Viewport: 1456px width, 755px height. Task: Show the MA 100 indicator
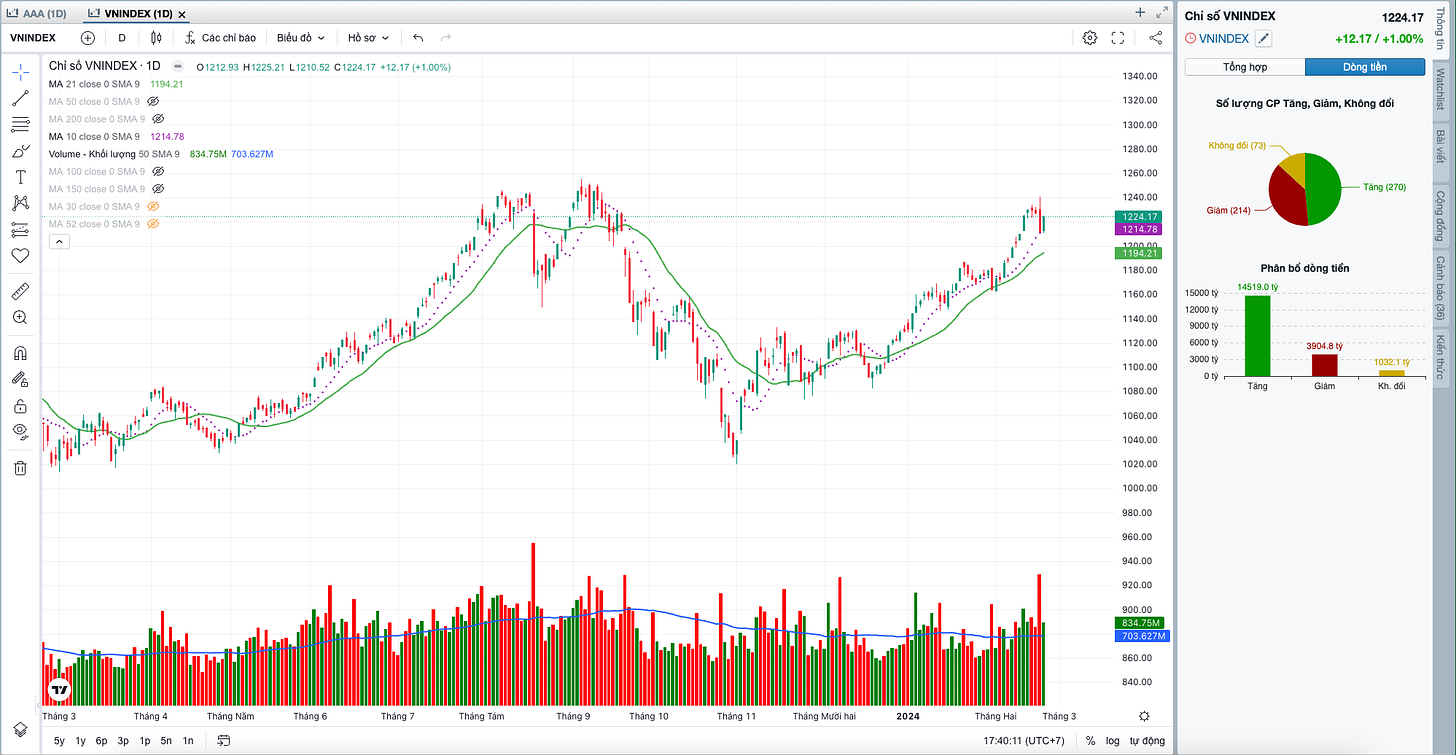click(158, 172)
